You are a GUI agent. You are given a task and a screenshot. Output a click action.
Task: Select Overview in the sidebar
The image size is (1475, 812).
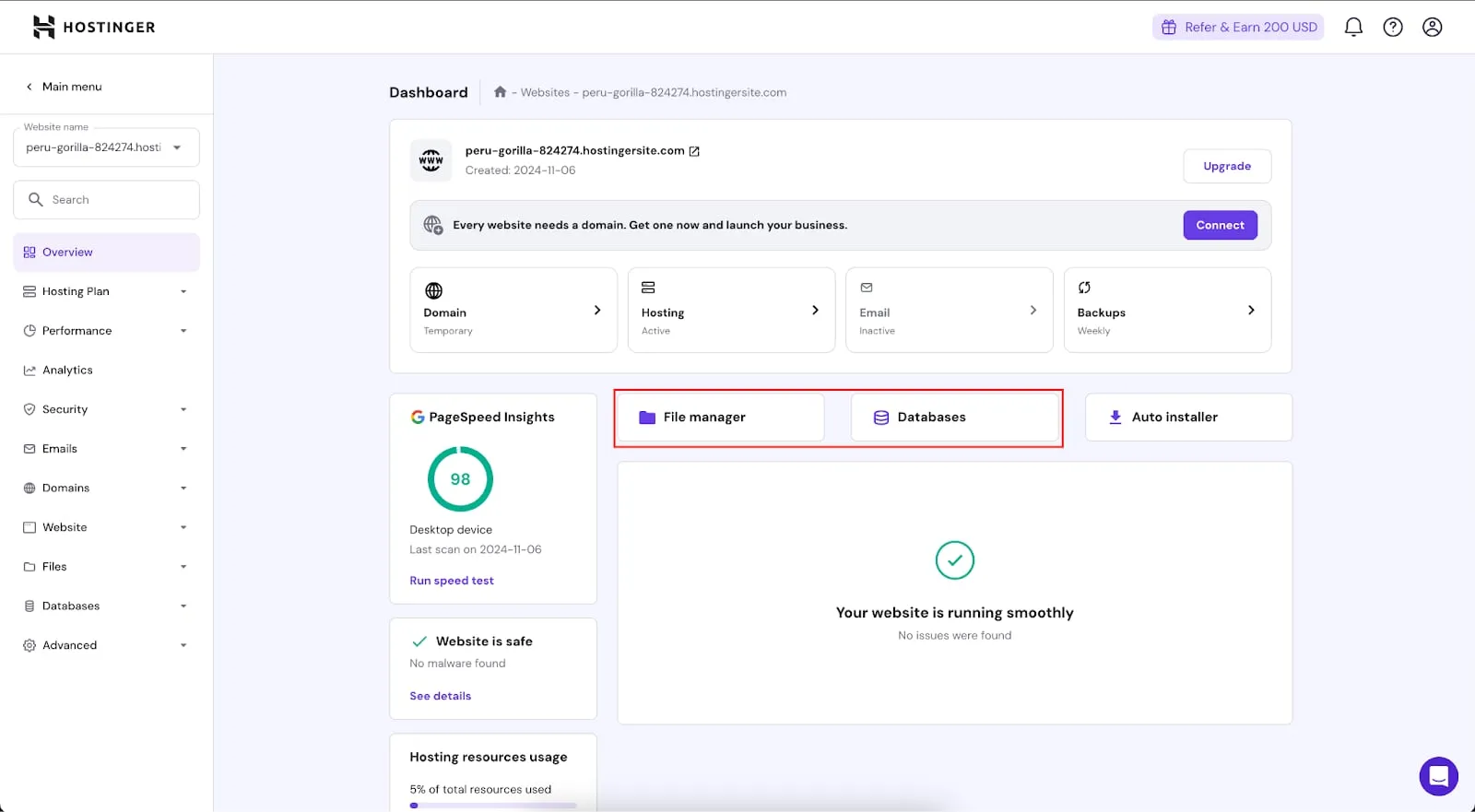click(106, 253)
